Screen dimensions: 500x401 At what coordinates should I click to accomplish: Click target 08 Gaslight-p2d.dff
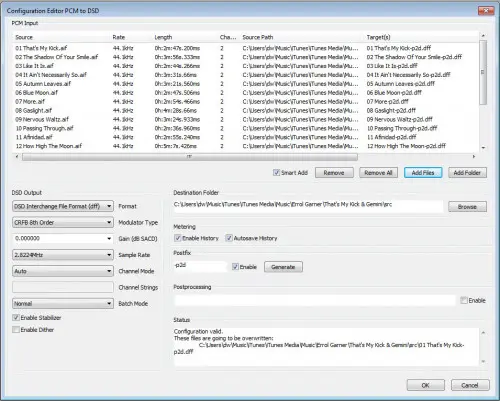(391, 110)
